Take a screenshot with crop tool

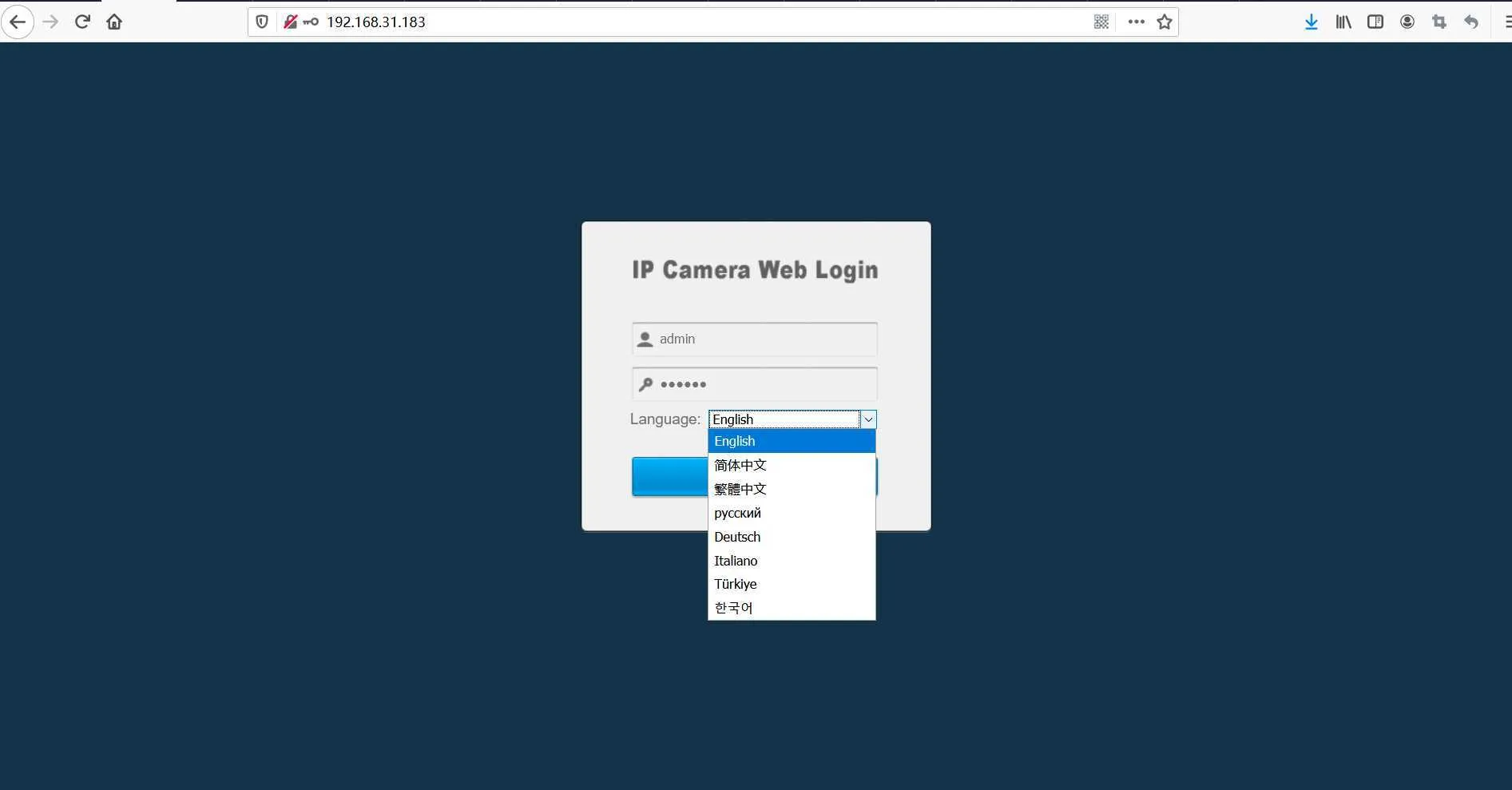click(1439, 22)
